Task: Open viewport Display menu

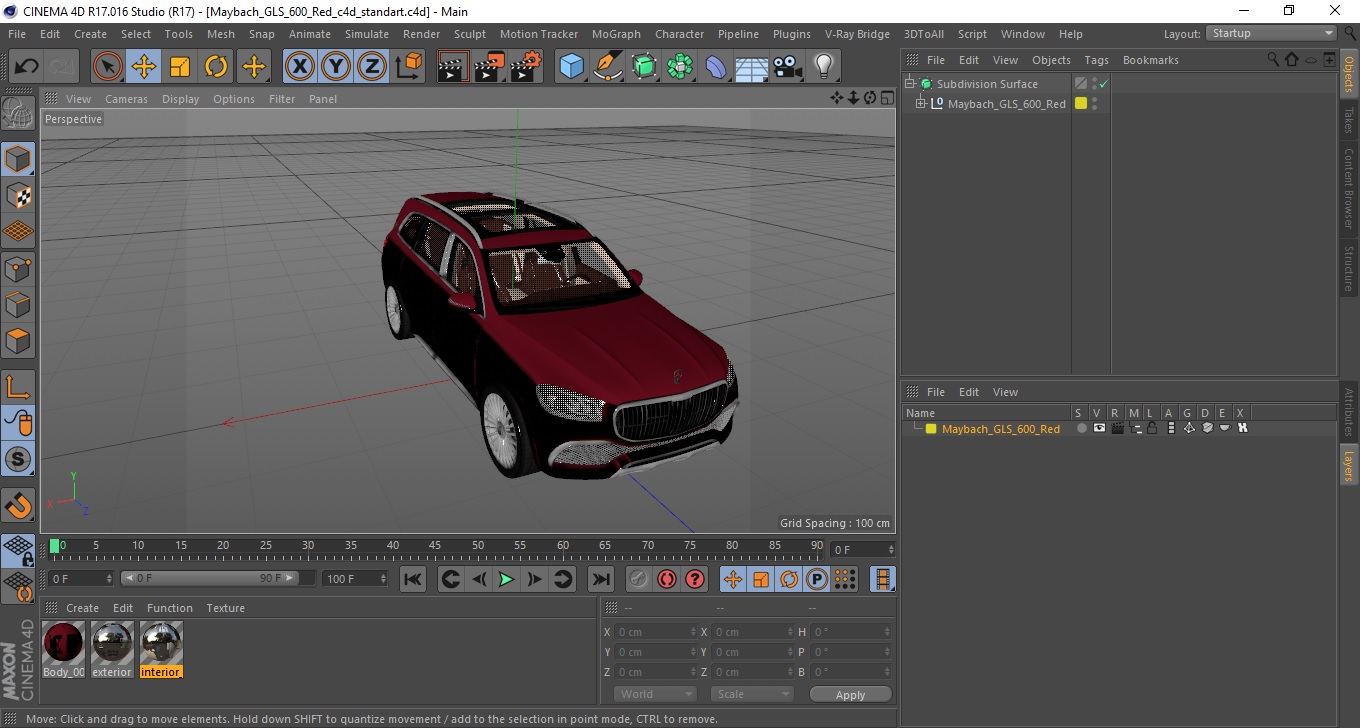Action: point(180,99)
